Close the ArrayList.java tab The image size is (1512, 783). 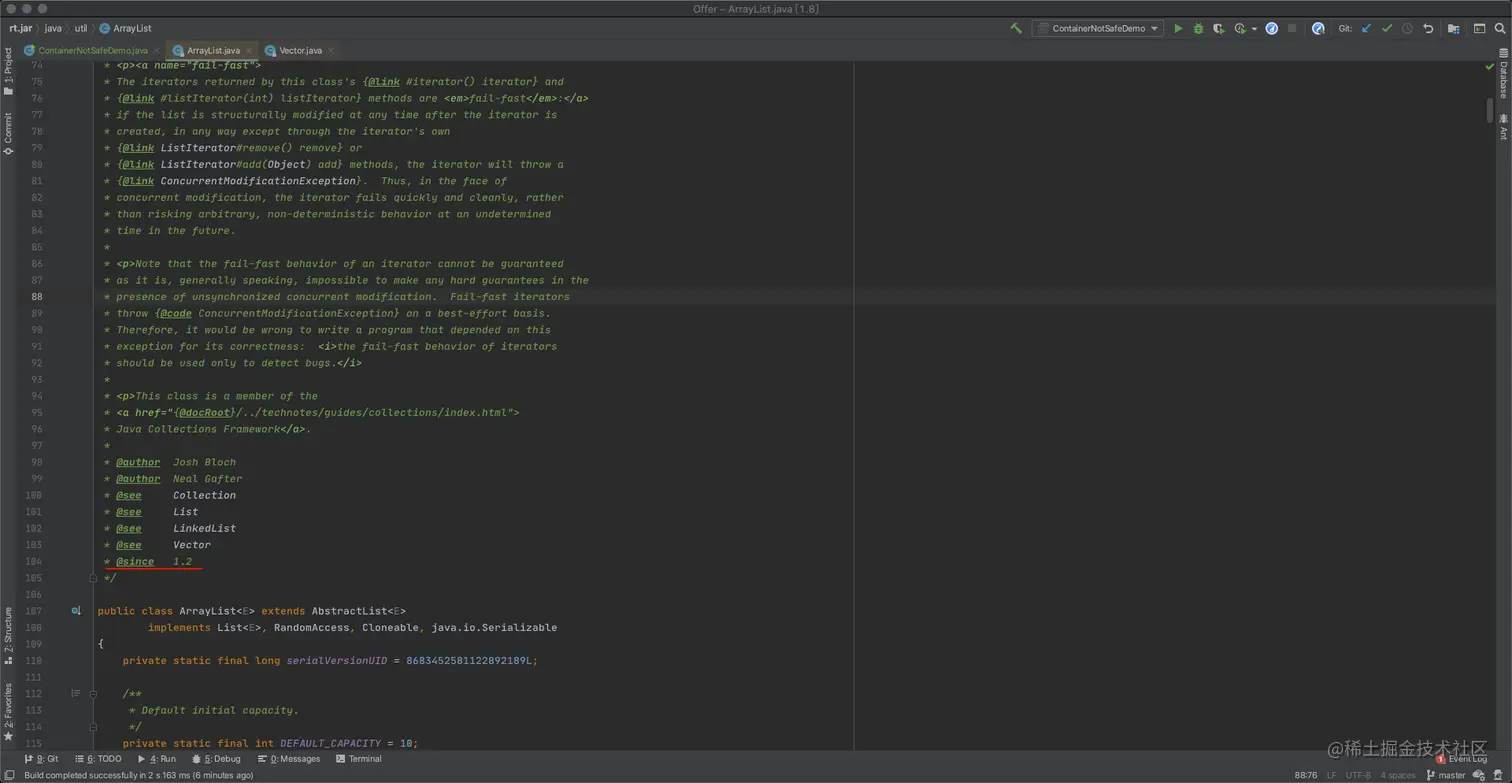(x=249, y=50)
